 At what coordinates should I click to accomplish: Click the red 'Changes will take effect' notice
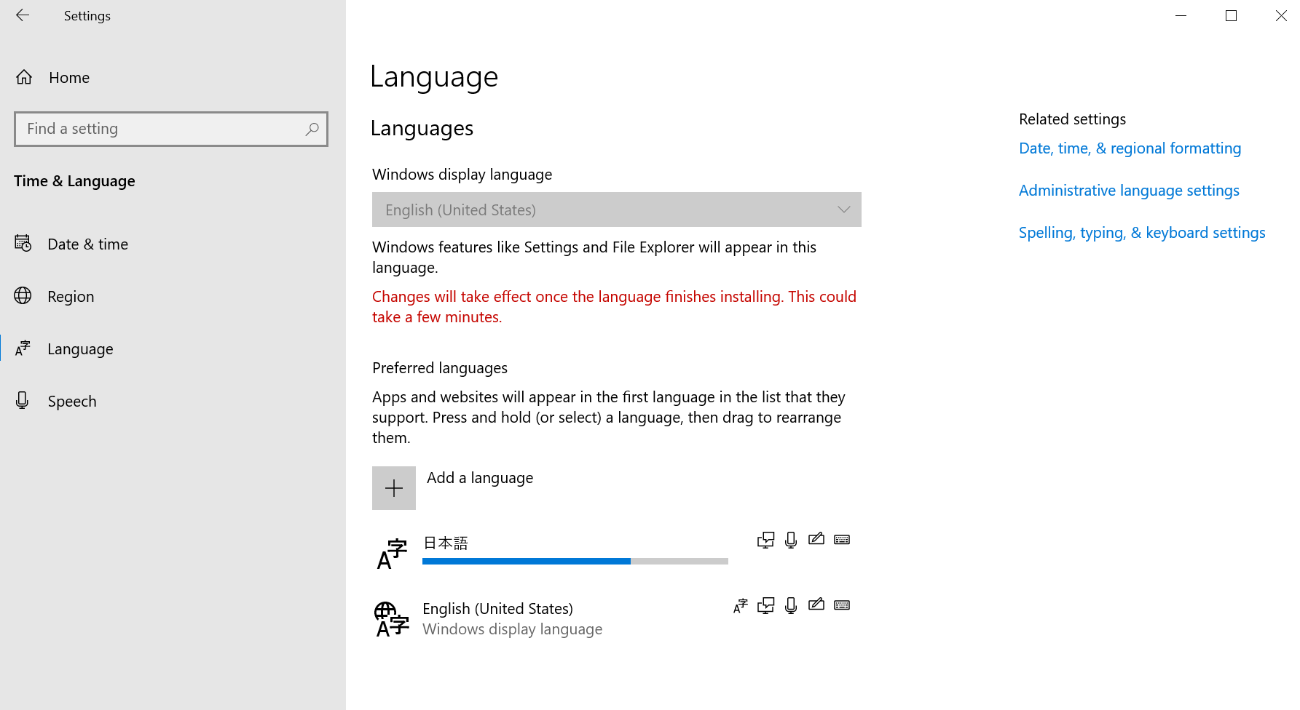coord(614,306)
